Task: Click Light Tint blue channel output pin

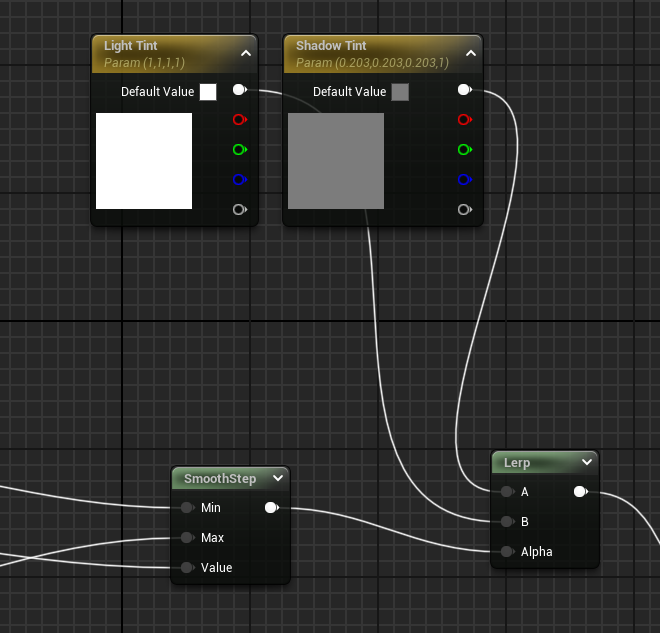Action: (x=238, y=180)
